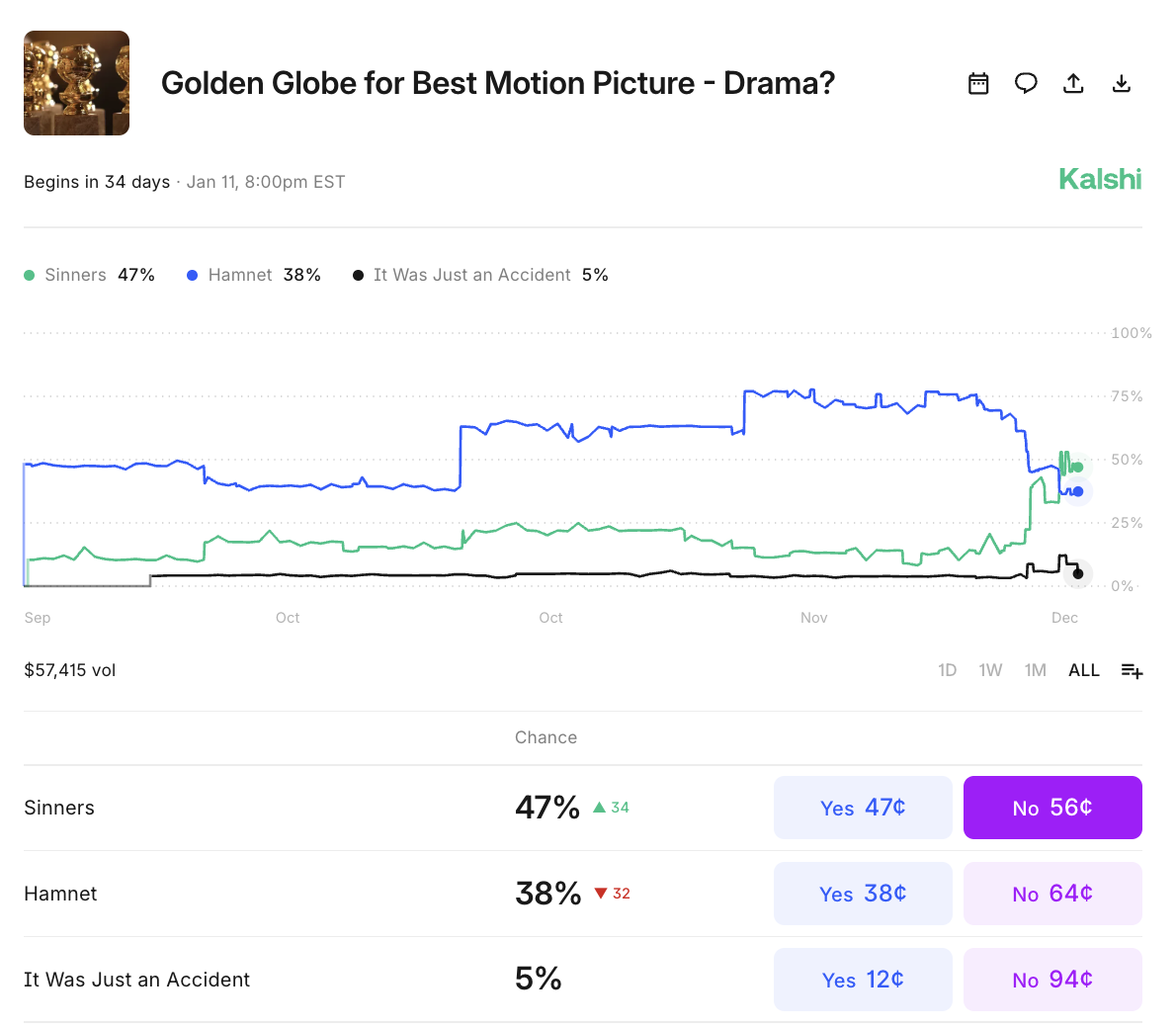Choose Yes 38¢ on Hamnet

tap(863, 894)
